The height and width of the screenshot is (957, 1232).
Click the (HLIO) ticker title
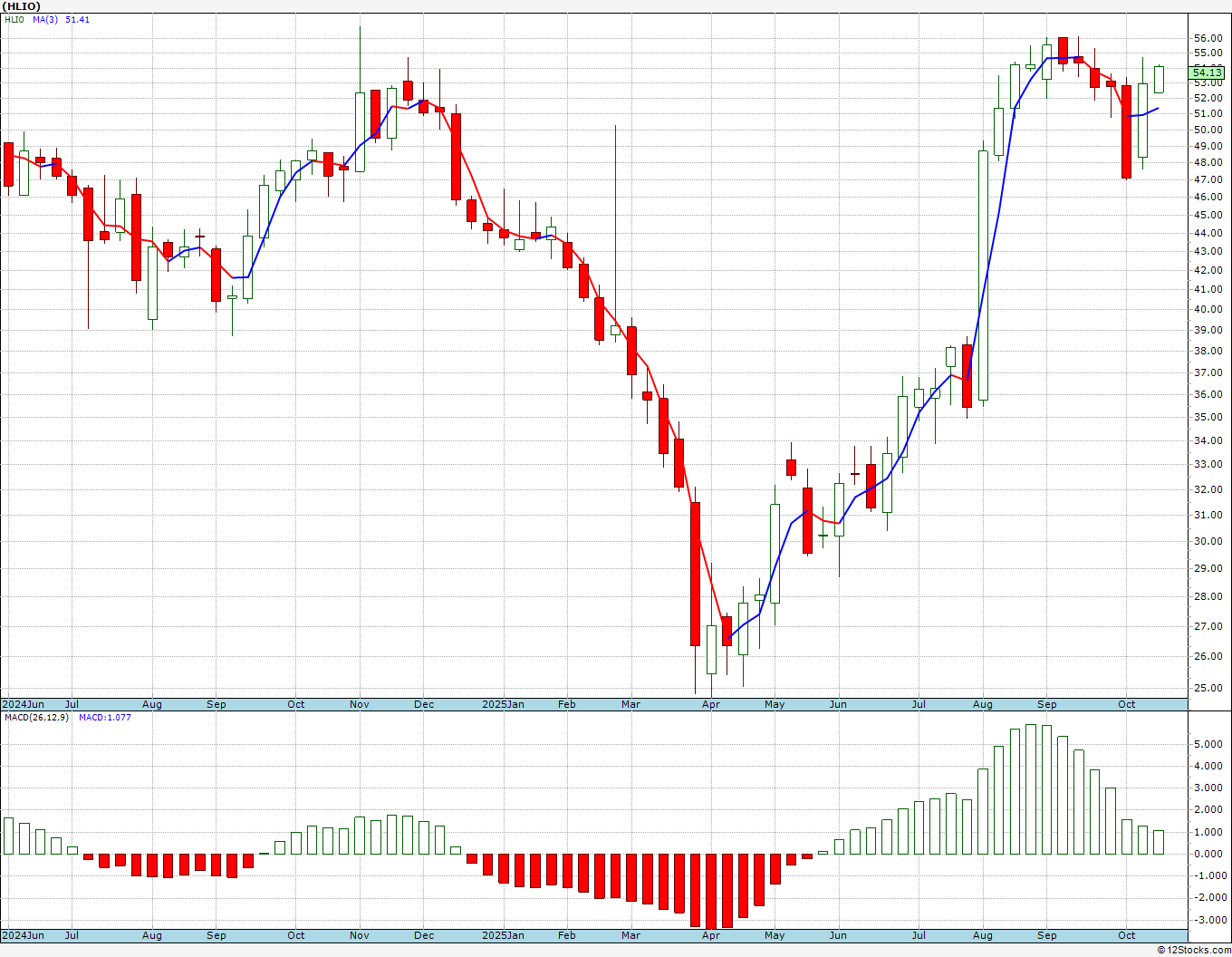(21, 6)
